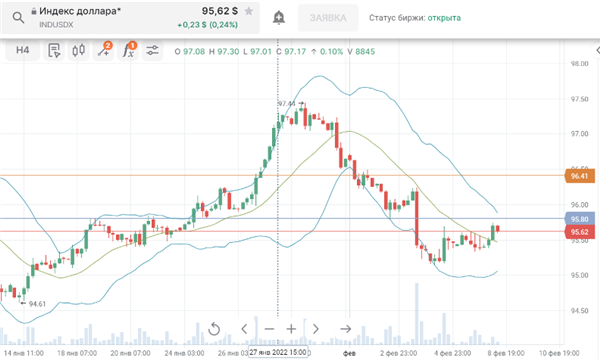
Task: Move chart right with right chevron
Action: 316,329
